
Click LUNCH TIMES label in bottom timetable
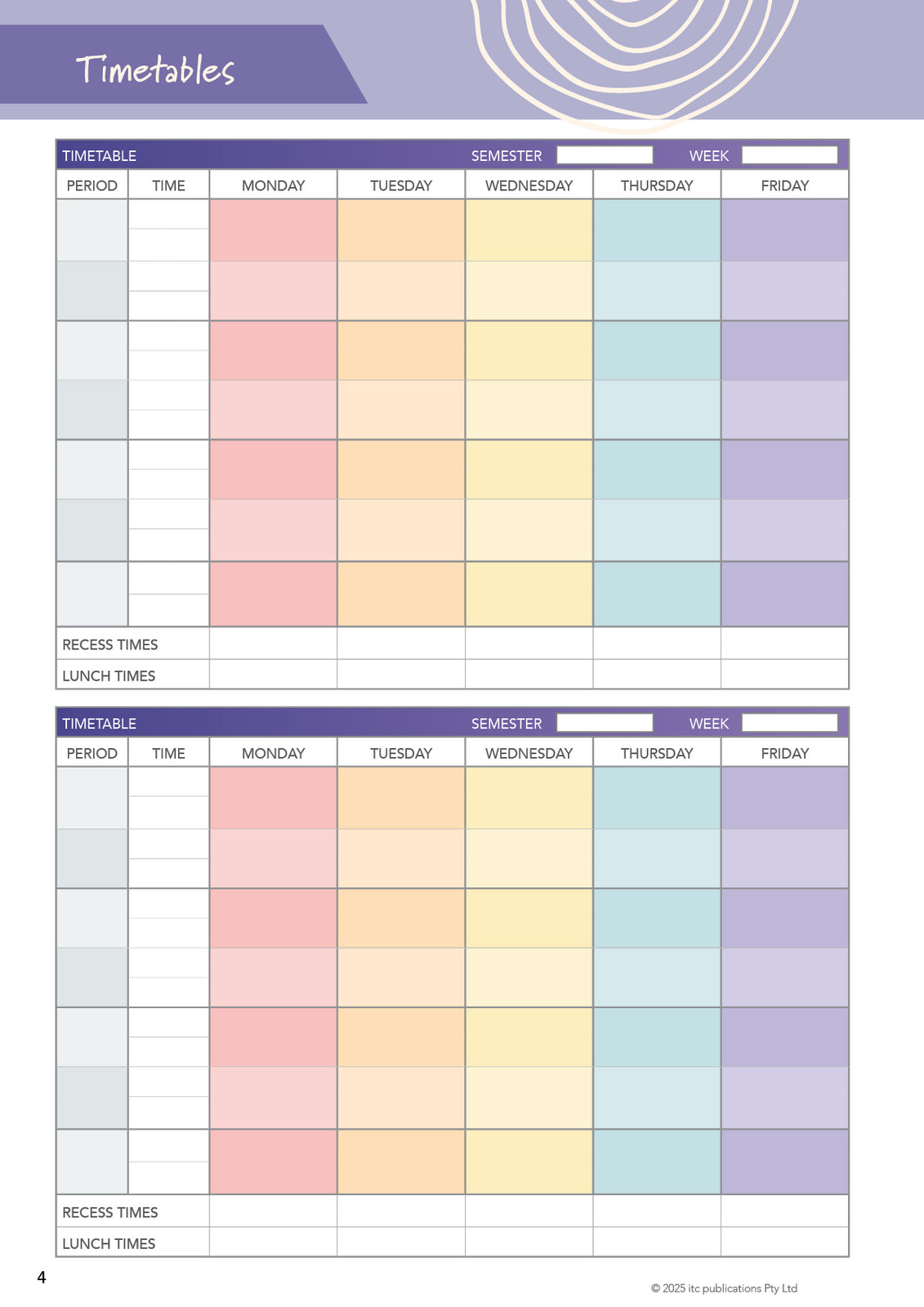click(109, 1243)
